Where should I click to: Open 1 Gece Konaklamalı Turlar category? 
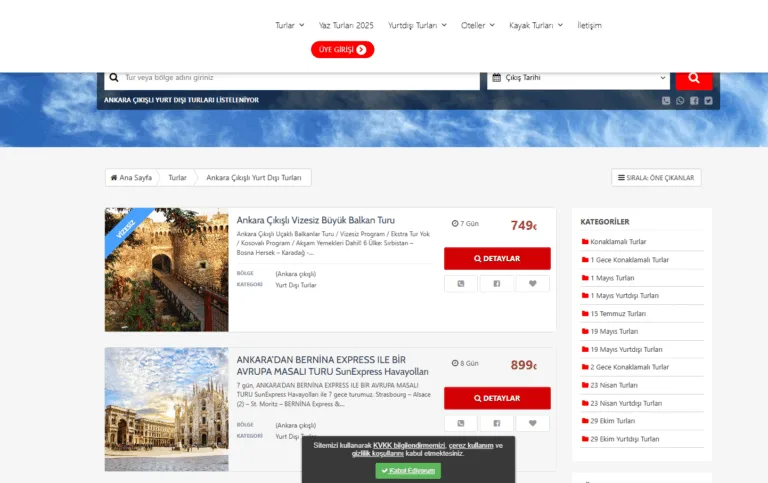click(x=629, y=260)
